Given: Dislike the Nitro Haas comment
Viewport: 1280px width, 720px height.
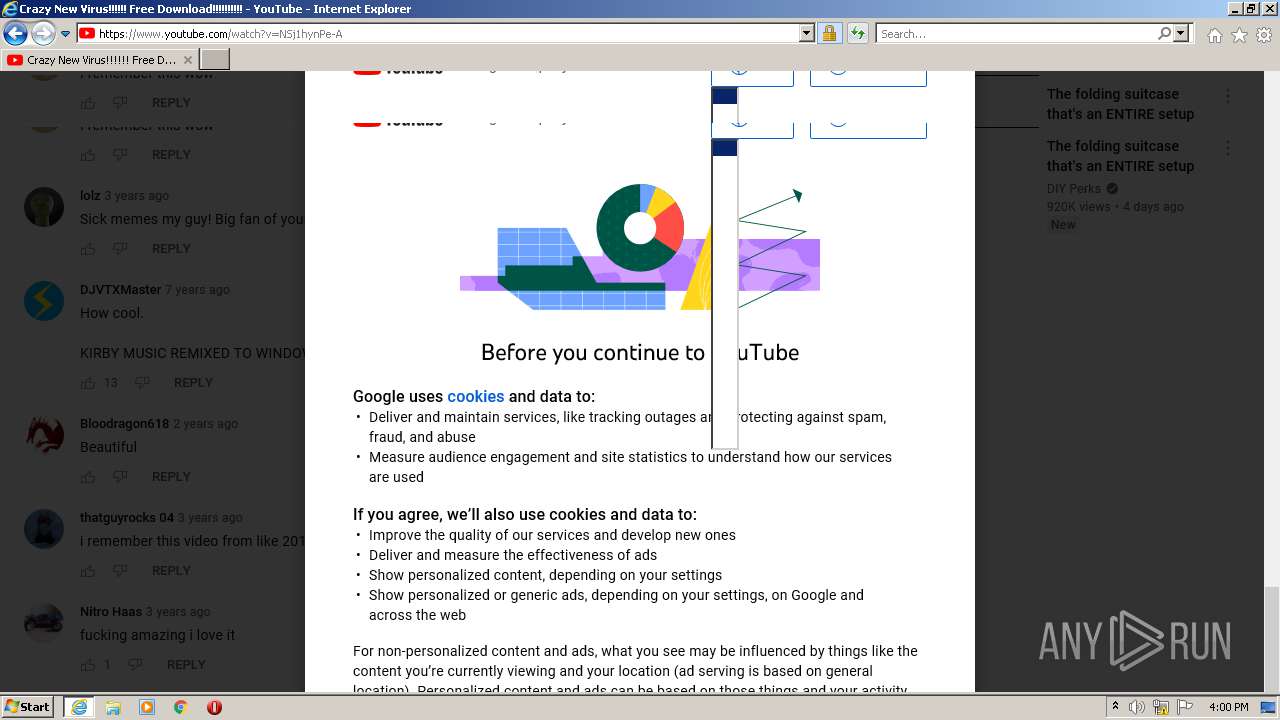Looking at the screenshot, I should [x=135, y=665].
